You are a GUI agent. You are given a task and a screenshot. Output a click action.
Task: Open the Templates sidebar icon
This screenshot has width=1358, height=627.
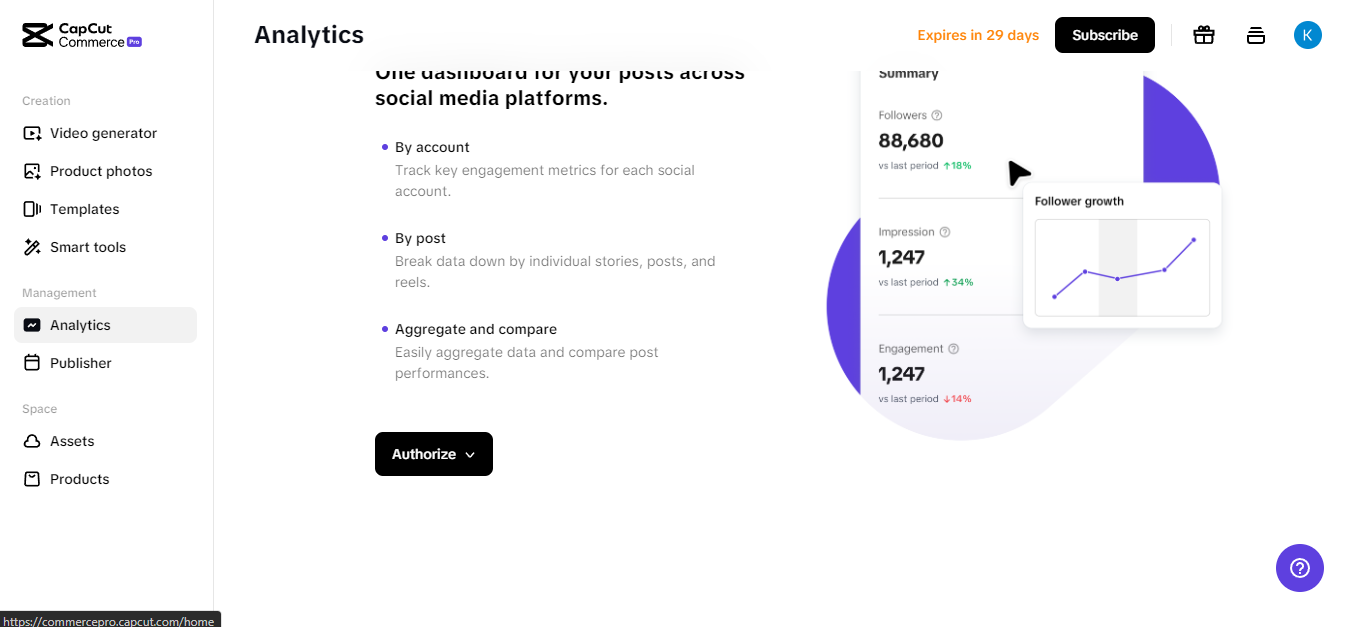point(32,209)
